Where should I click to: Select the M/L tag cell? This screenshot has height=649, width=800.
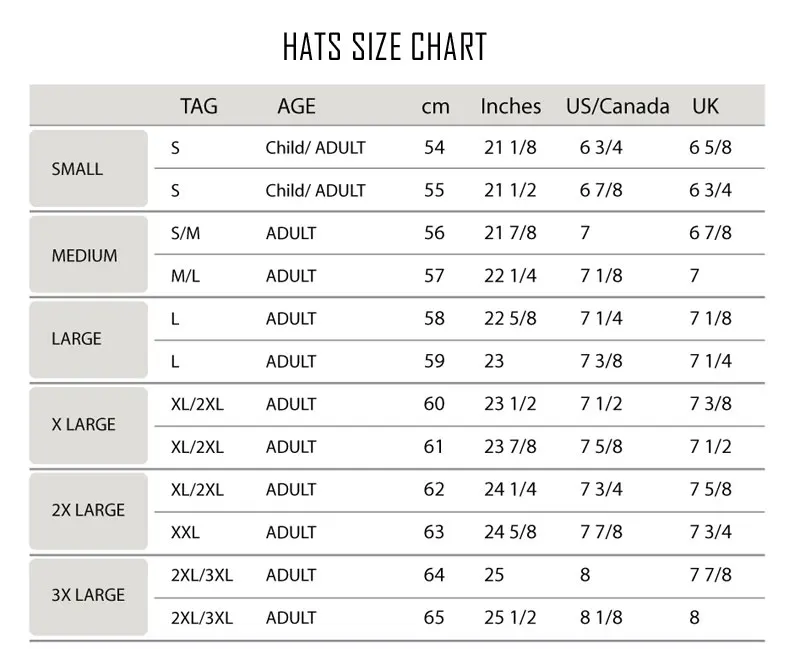186,276
